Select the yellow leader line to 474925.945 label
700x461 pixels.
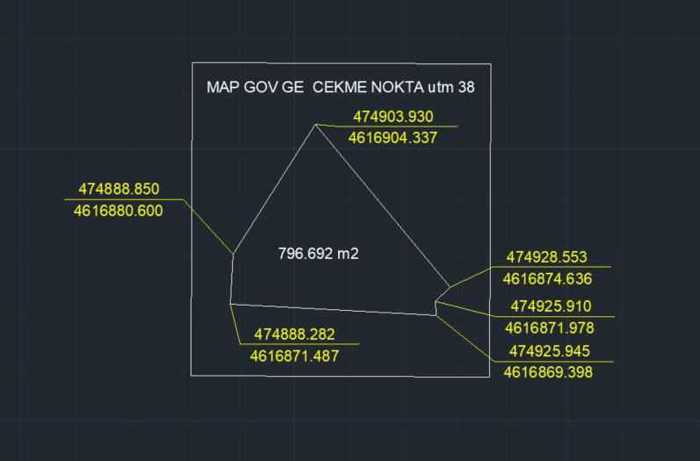click(x=465, y=340)
